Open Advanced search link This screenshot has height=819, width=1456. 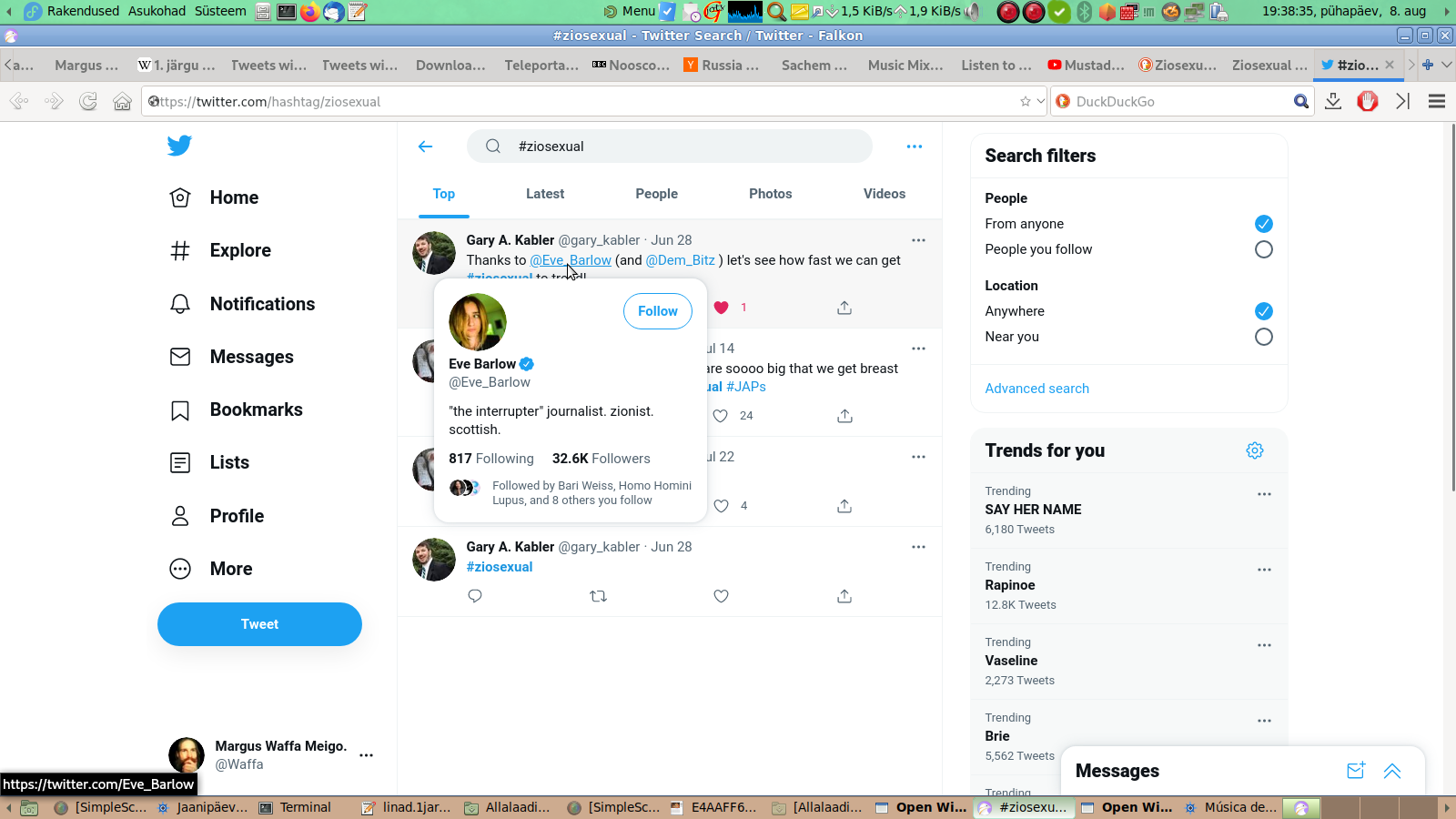point(1036,389)
